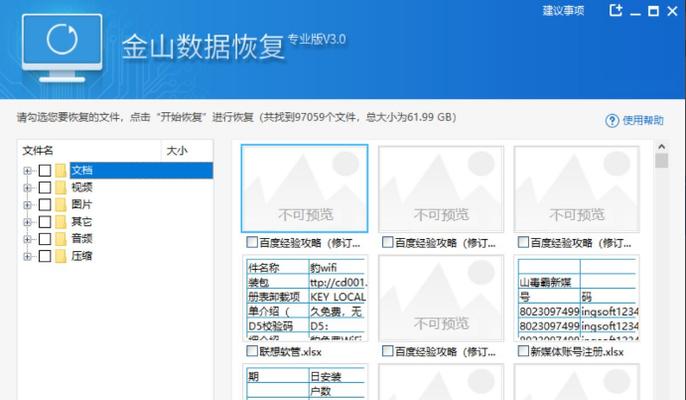Check the 其它 folder checkbox

[x=45, y=222]
